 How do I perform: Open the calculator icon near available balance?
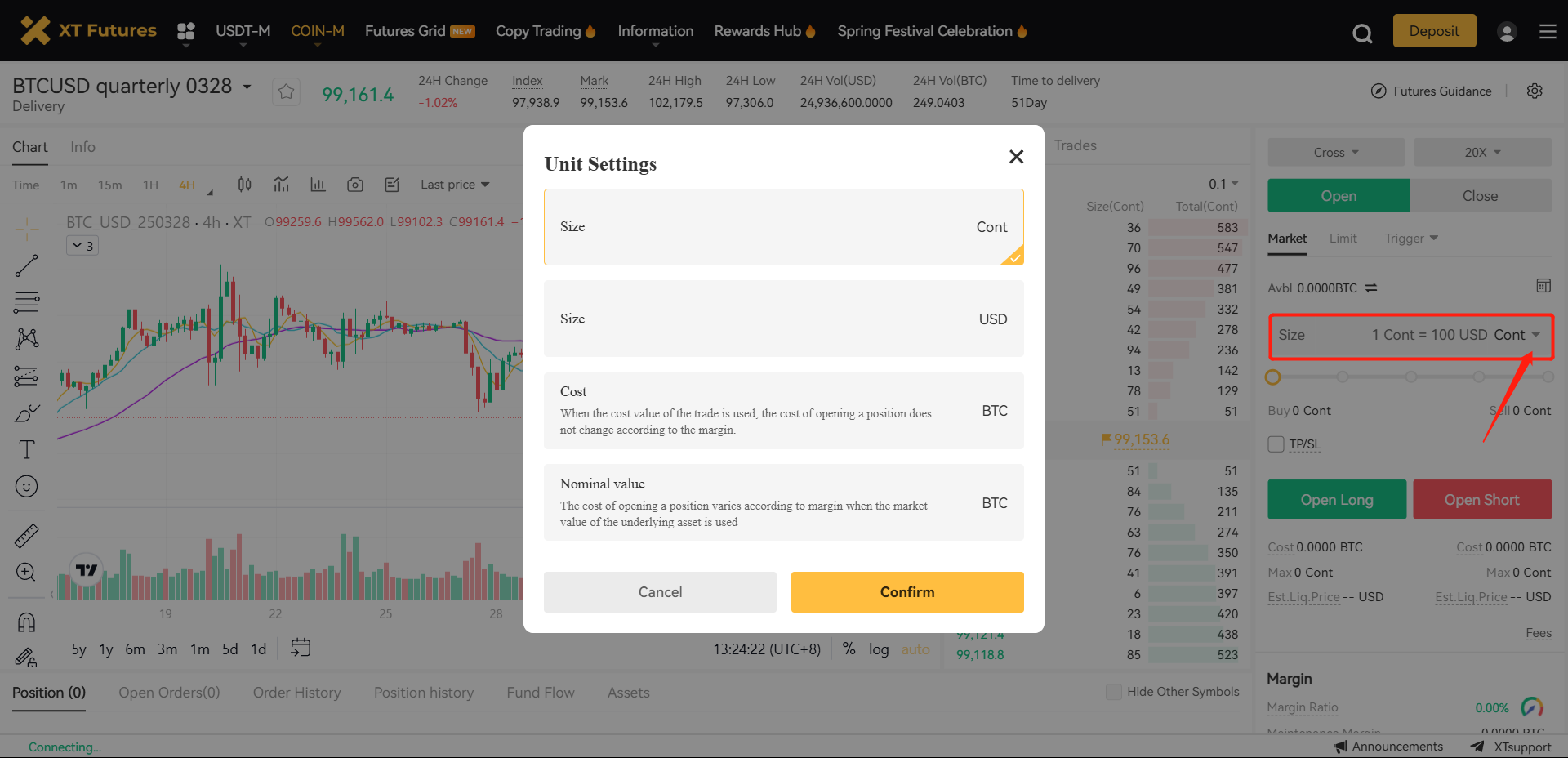point(1543,286)
